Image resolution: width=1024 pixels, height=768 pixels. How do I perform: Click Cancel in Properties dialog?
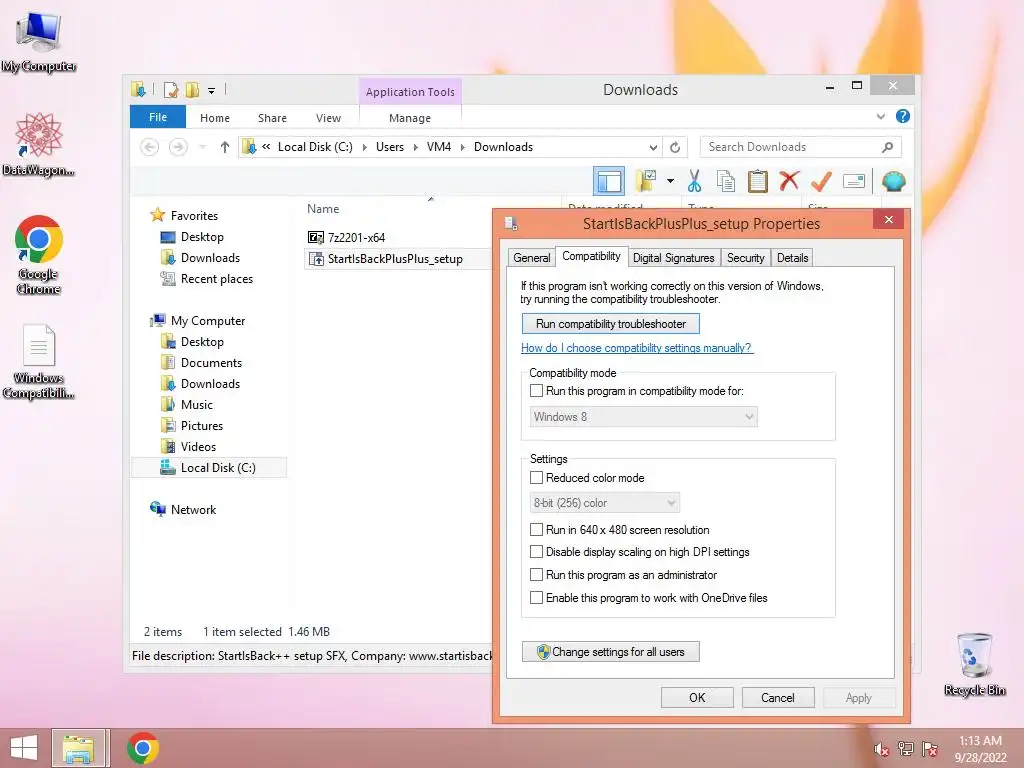tap(778, 697)
